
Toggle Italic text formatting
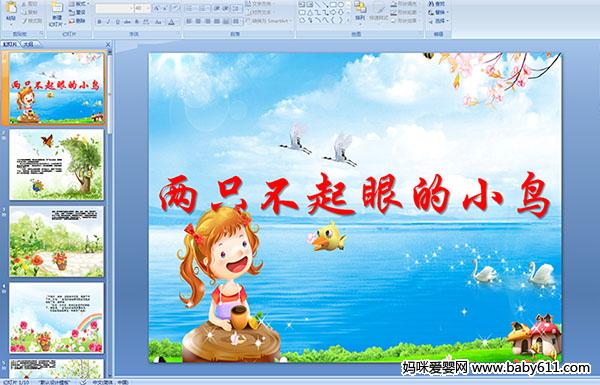tap(108, 22)
